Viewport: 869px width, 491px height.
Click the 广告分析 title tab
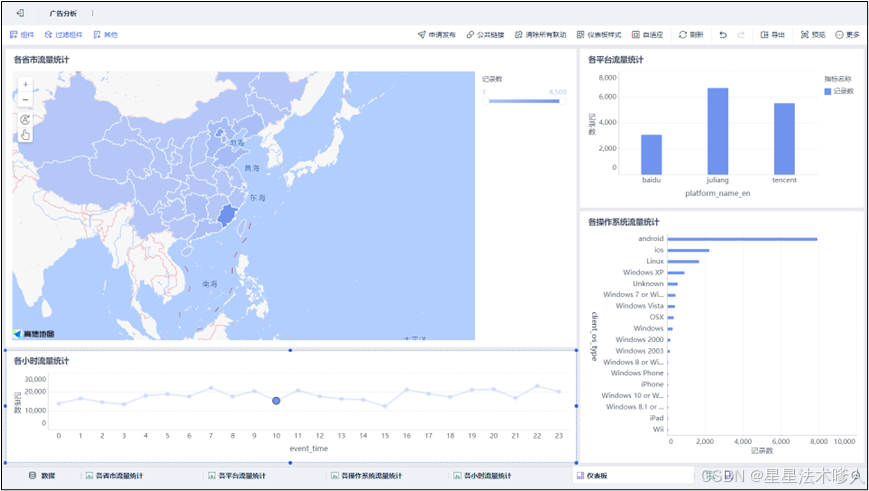point(63,13)
